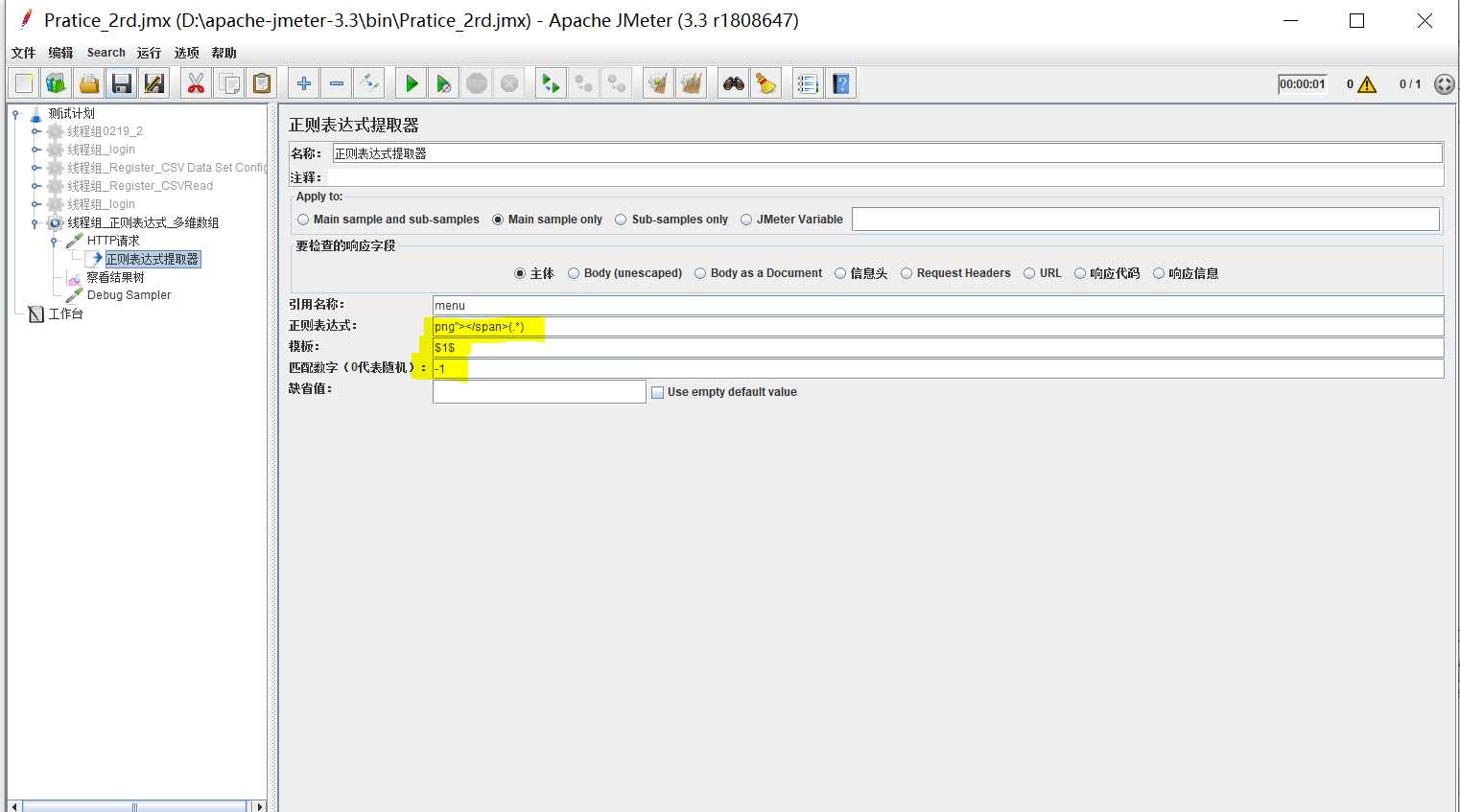Expand 线程组_Register_CSVRead node toggle
1460x812 pixels.
coord(35,186)
